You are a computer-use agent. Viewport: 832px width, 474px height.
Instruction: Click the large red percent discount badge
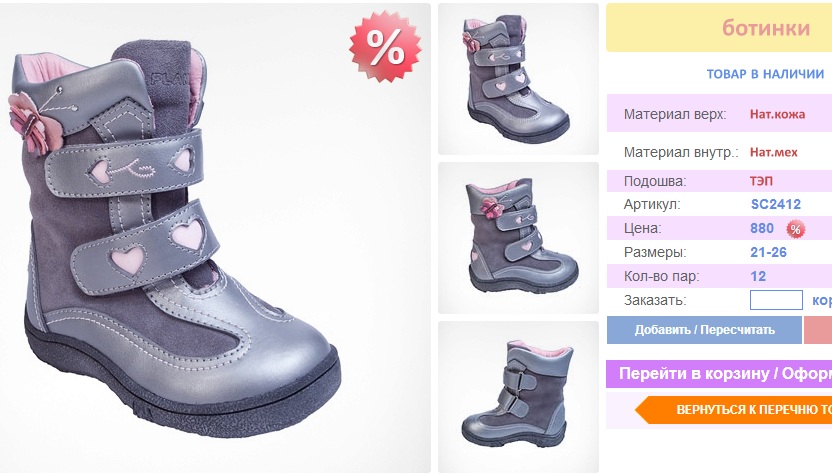[386, 47]
